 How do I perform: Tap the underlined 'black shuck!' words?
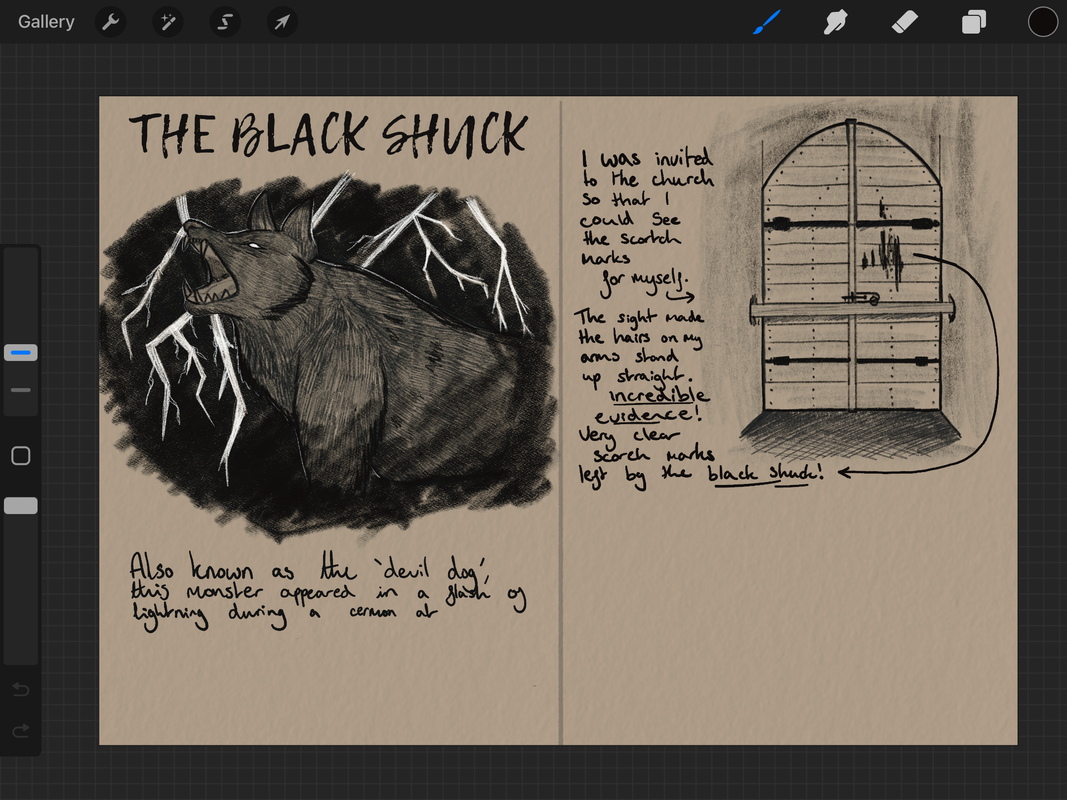point(765,474)
